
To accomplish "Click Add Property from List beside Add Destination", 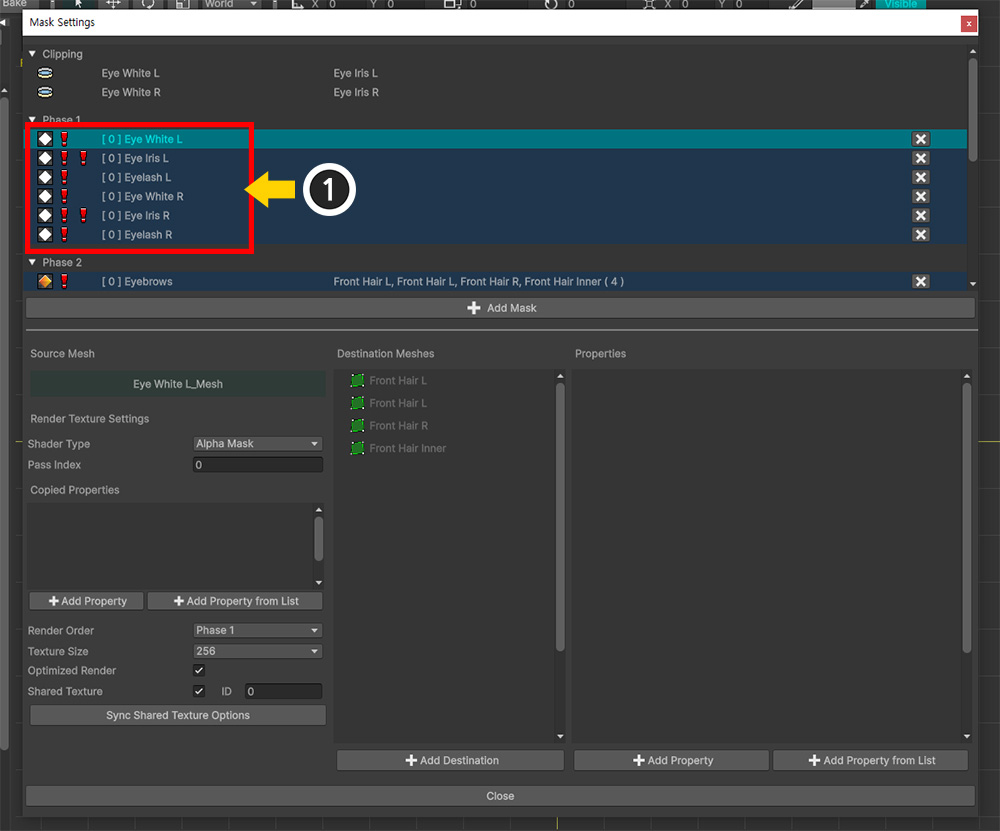I will (871, 760).
